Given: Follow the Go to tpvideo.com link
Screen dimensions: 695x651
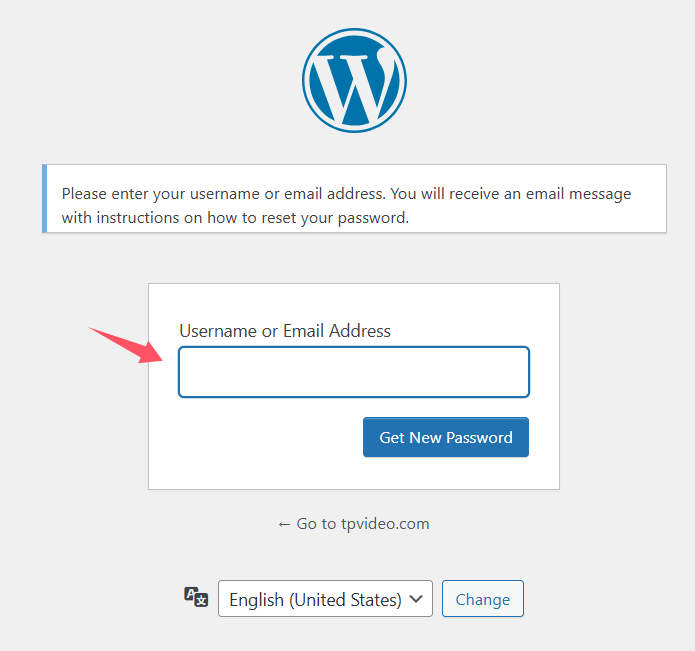Looking at the screenshot, I should pos(354,524).
